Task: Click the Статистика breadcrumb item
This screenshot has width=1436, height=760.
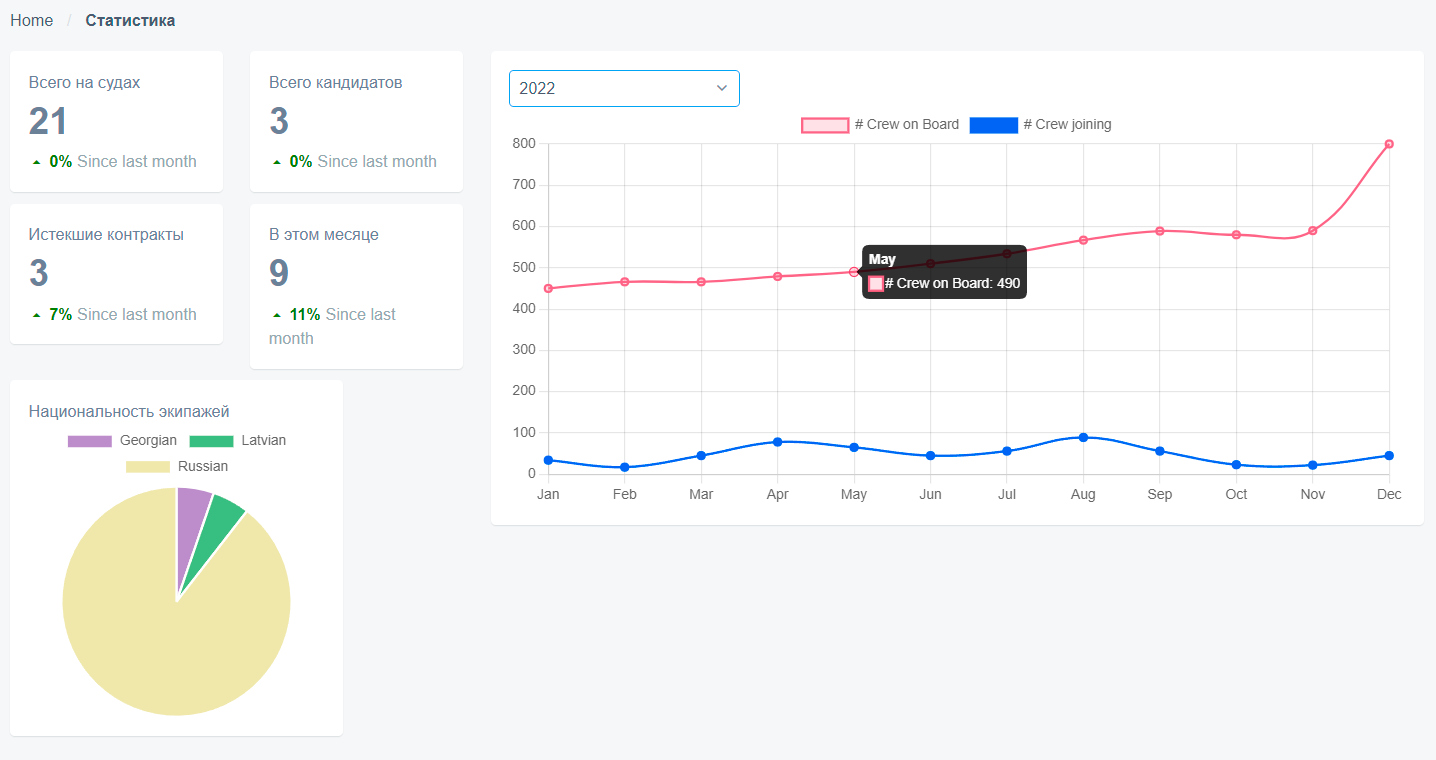Action: coord(130,20)
